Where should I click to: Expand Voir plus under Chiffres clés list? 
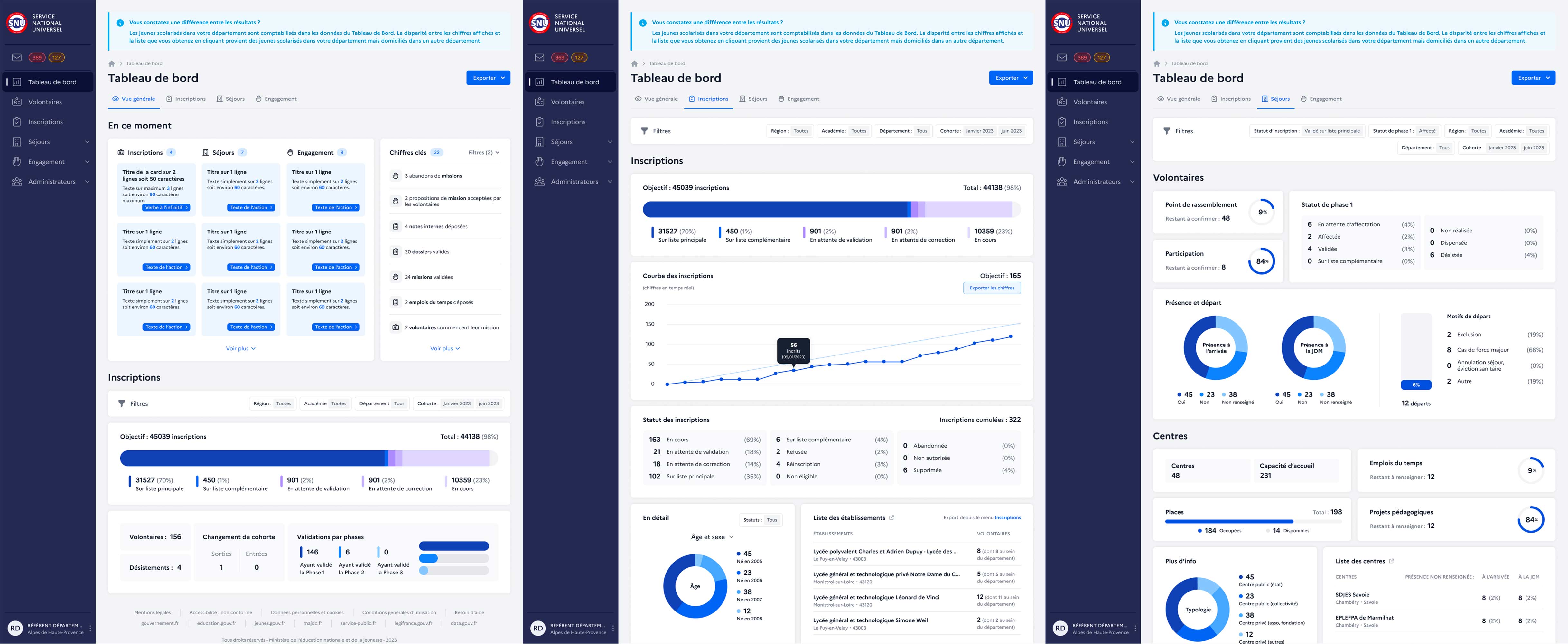[x=445, y=348]
